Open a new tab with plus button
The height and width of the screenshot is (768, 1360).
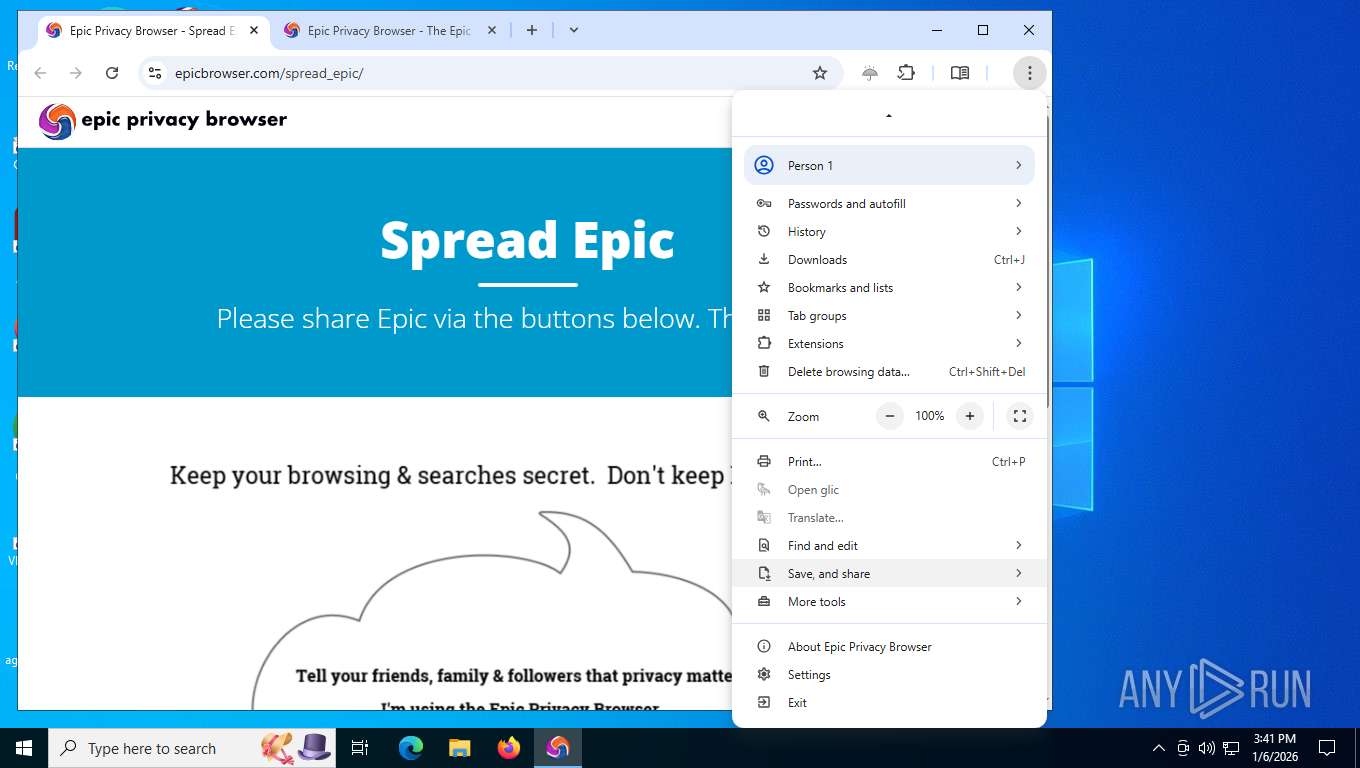coord(532,30)
